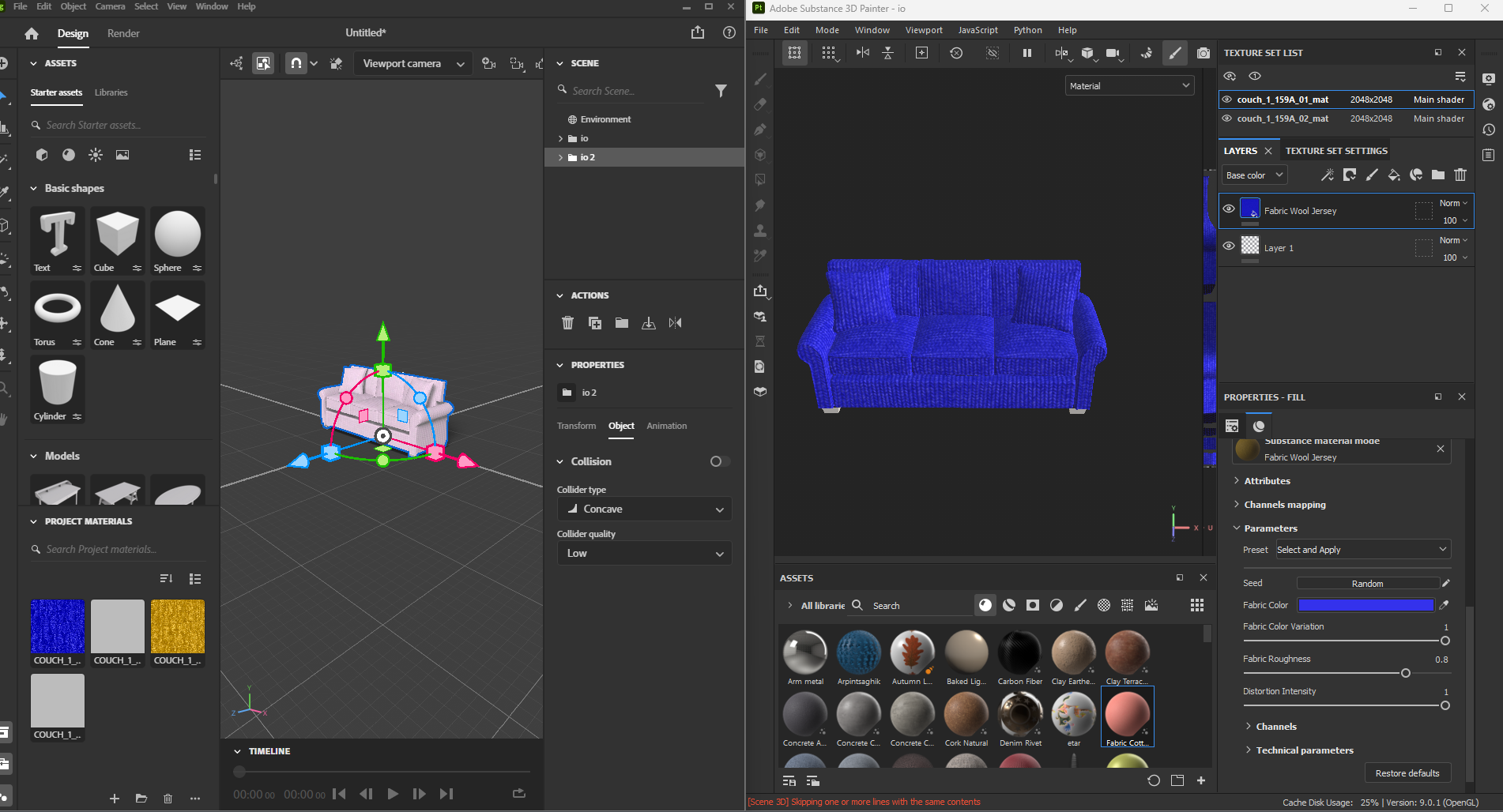Select the Paint tool in the left toolbar
This screenshot has height=812, width=1503.
[x=760, y=79]
